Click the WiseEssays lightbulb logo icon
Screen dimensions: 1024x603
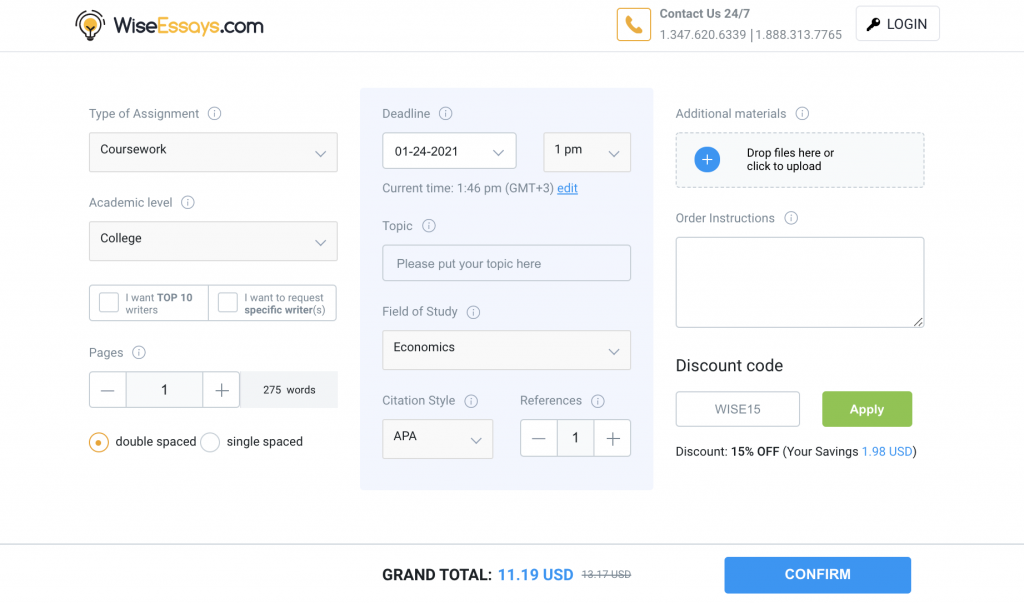(x=90, y=25)
